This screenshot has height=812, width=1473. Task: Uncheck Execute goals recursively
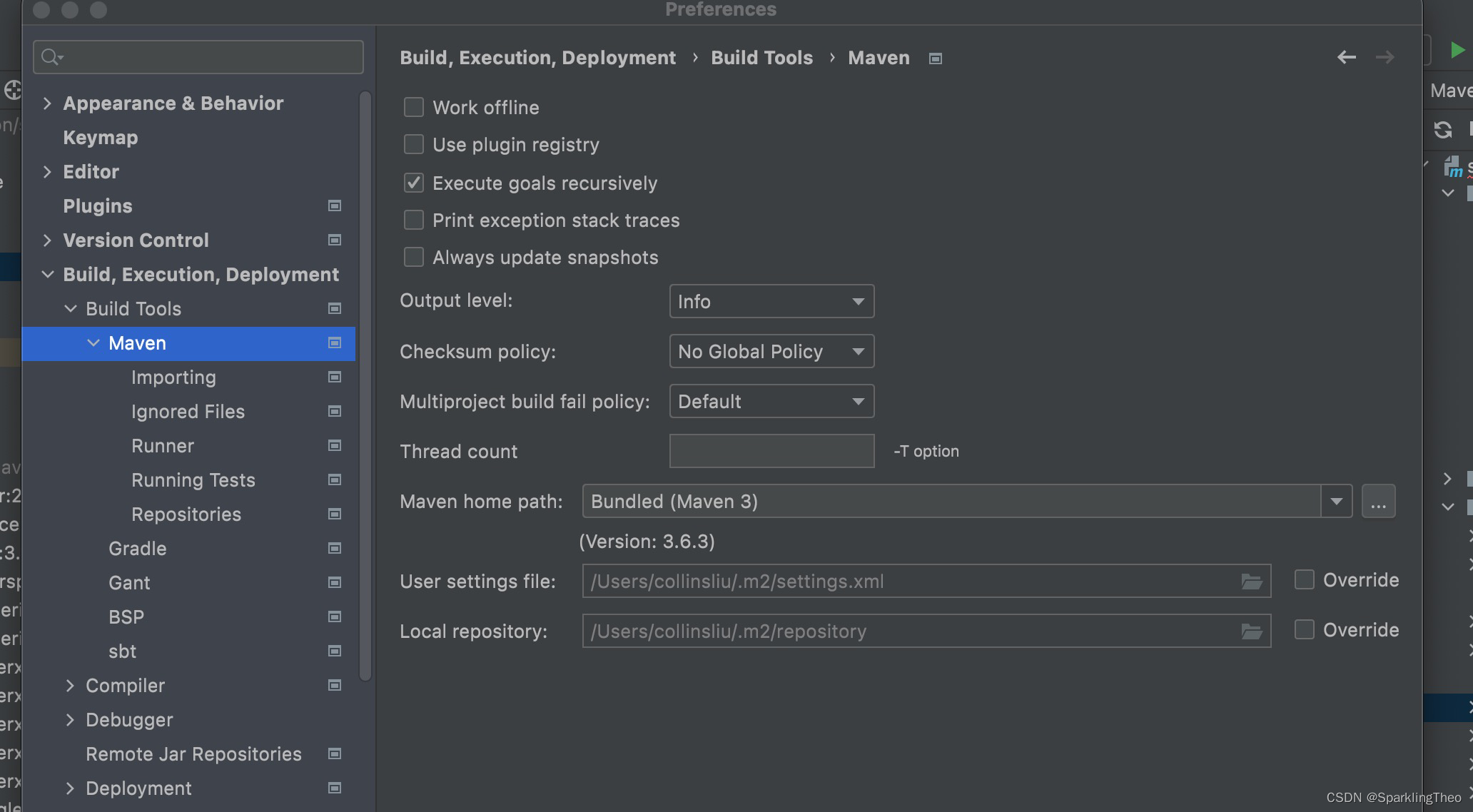click(414, 183)
